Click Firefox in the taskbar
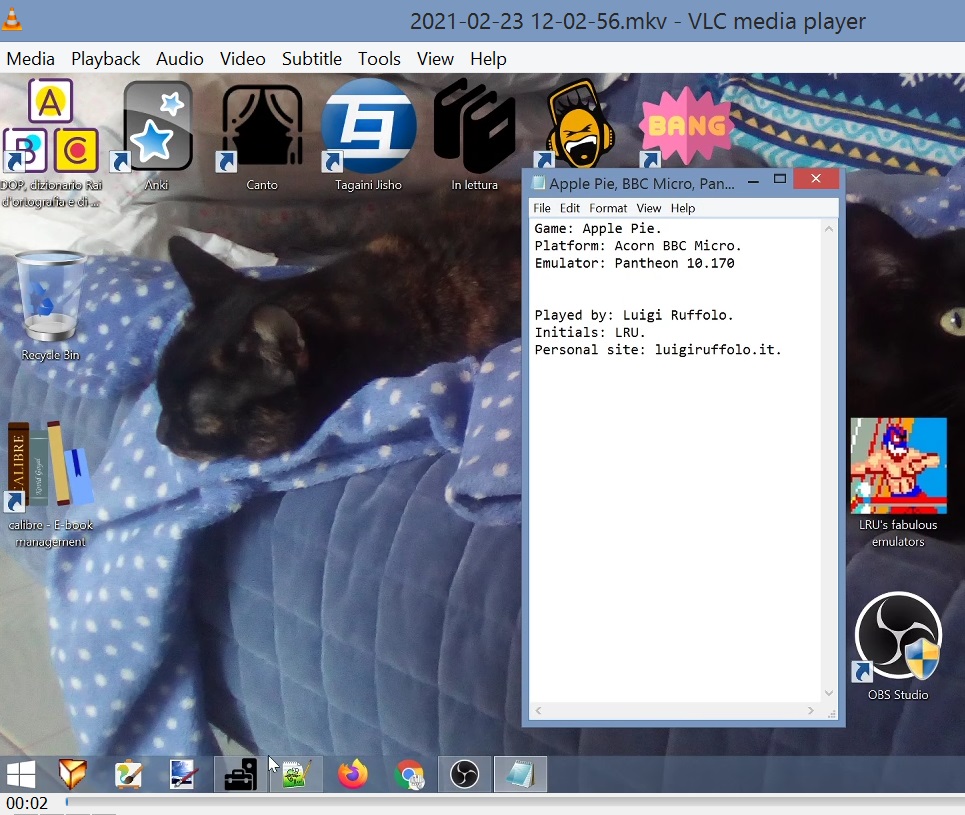 tap(352, 774)
